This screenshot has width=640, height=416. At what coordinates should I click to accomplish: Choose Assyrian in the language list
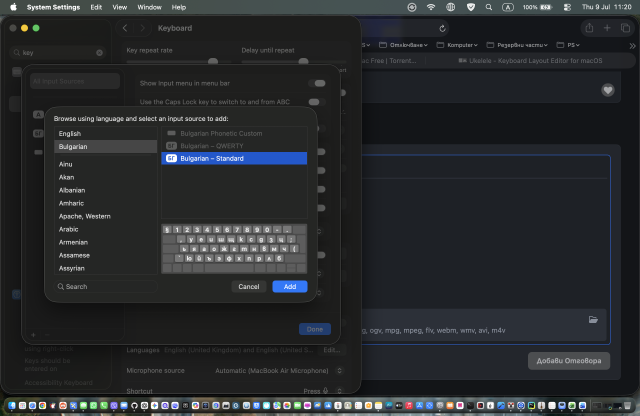point(105,268)
